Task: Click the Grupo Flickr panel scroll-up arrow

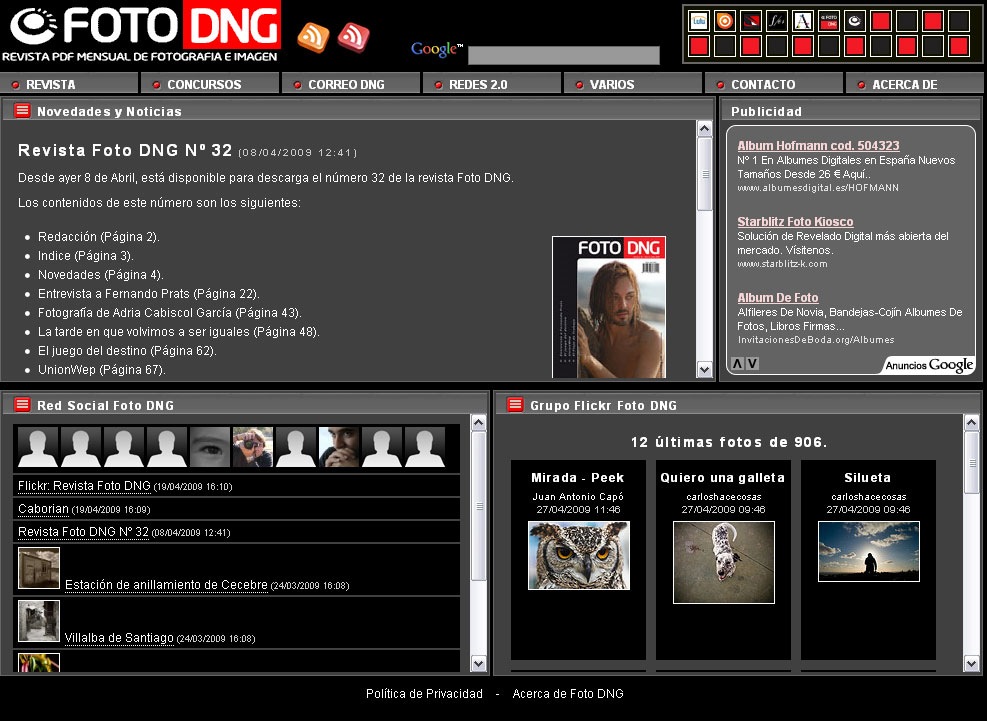Action: pyautogui.click(x=971, y=423)
